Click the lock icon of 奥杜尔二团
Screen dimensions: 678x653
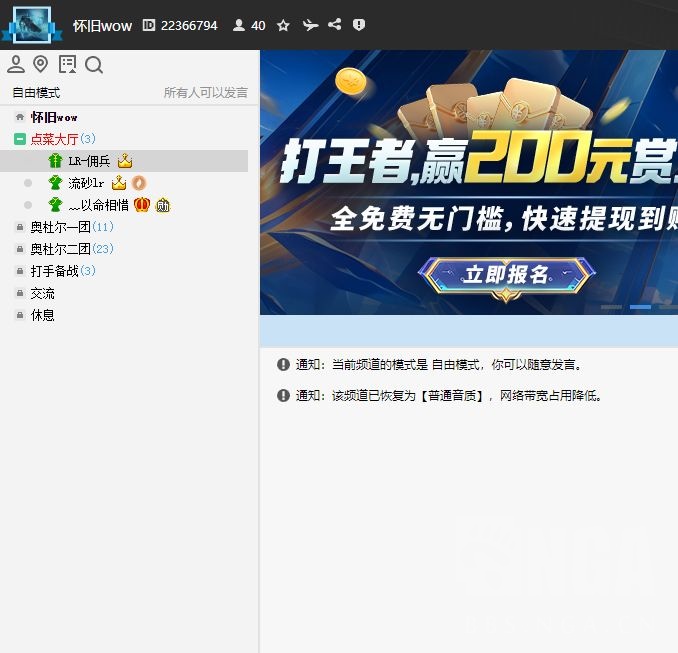(x=19, y=249)
